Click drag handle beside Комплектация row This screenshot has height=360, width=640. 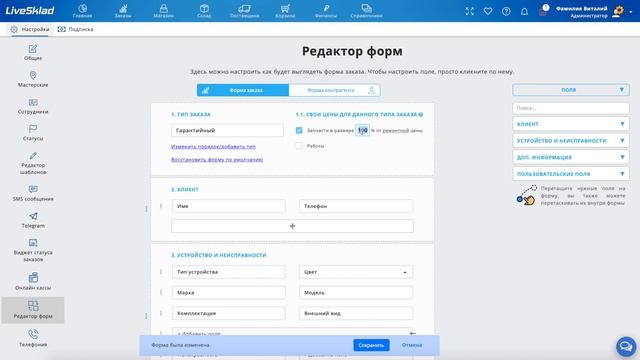point(161,313)
